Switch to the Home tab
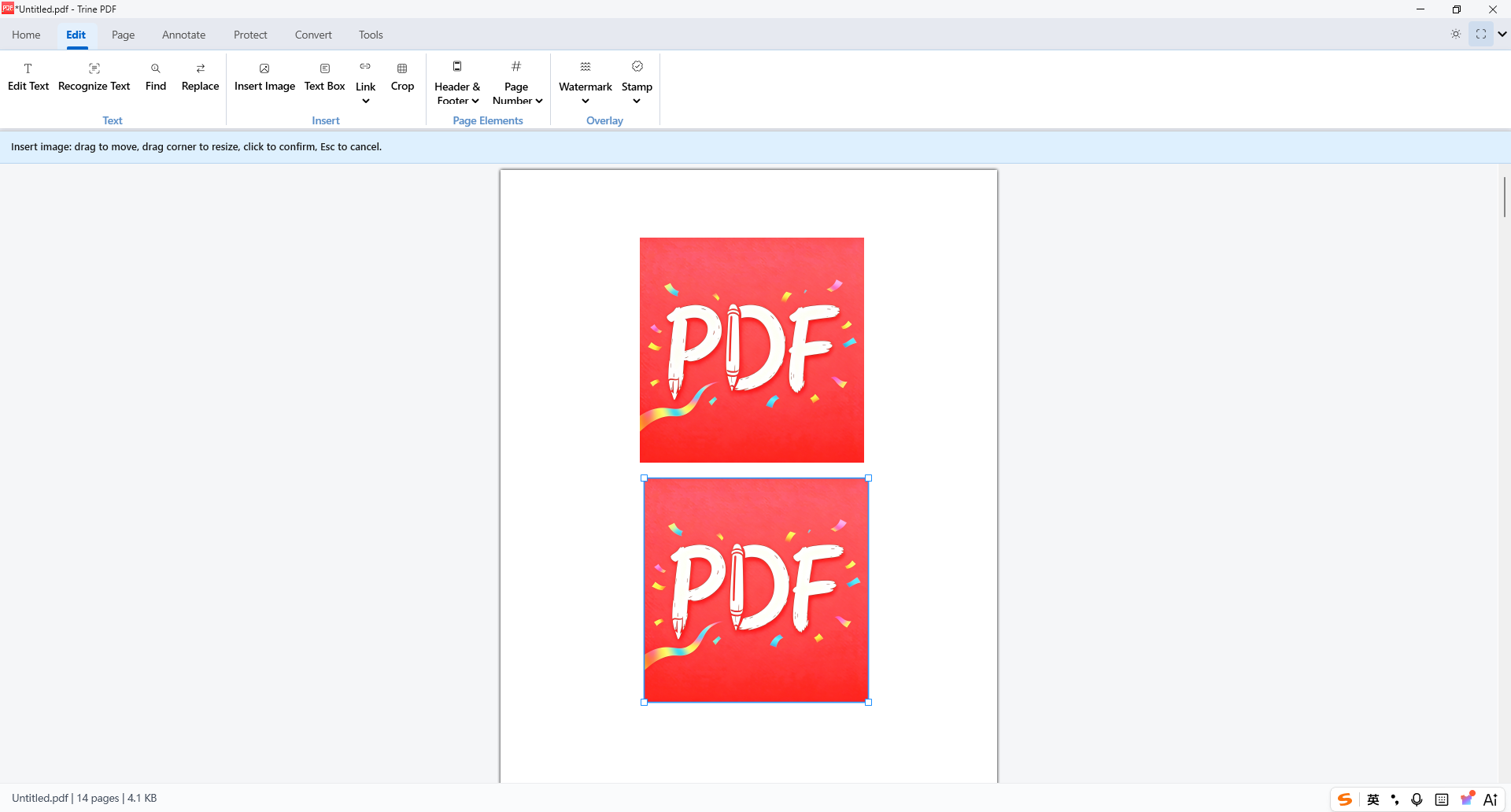Image resolution: width=1511 pixels, height=812 pixels. coord(26,35)
